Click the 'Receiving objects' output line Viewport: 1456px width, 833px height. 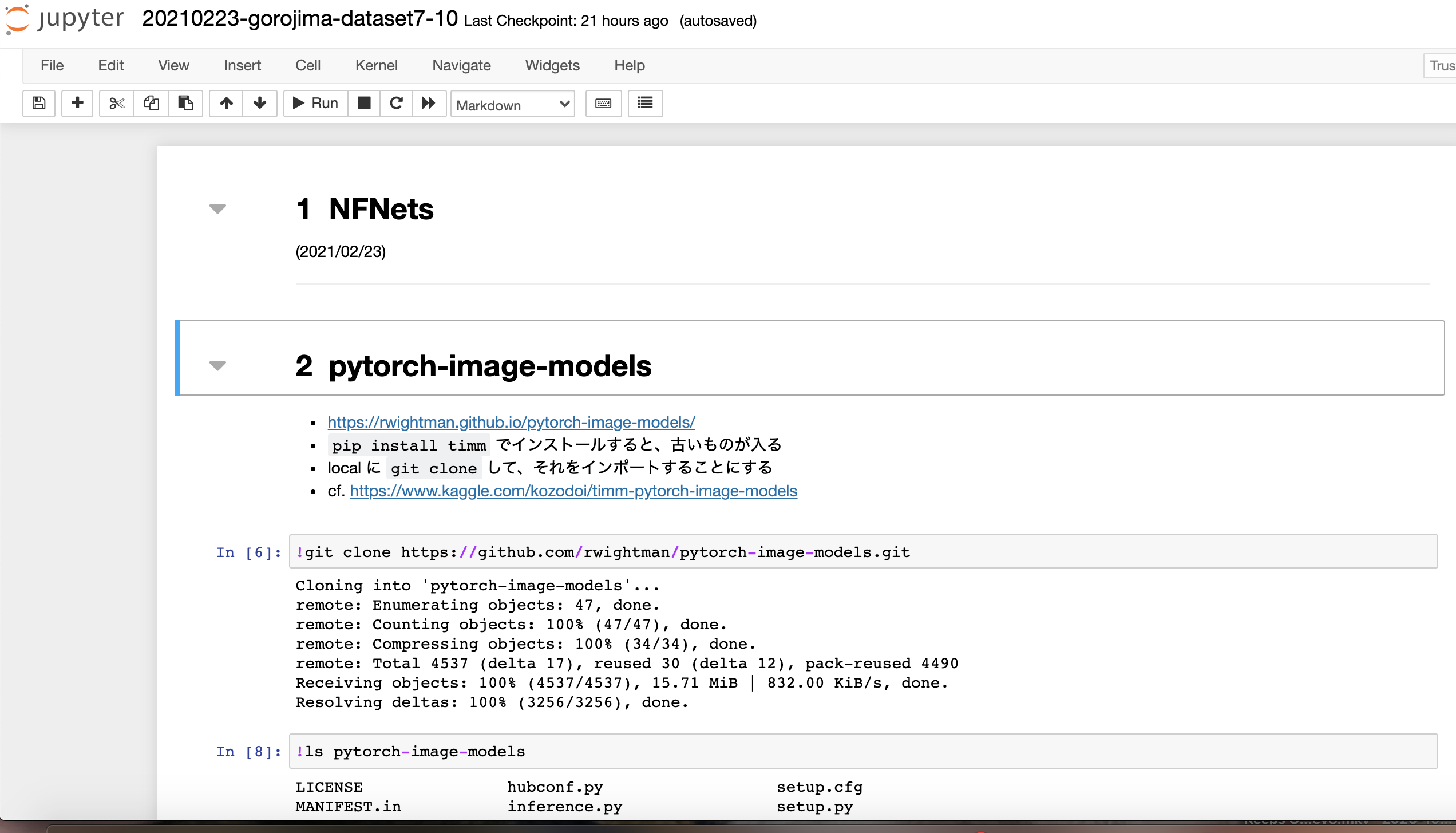click(x=622, y=682)
